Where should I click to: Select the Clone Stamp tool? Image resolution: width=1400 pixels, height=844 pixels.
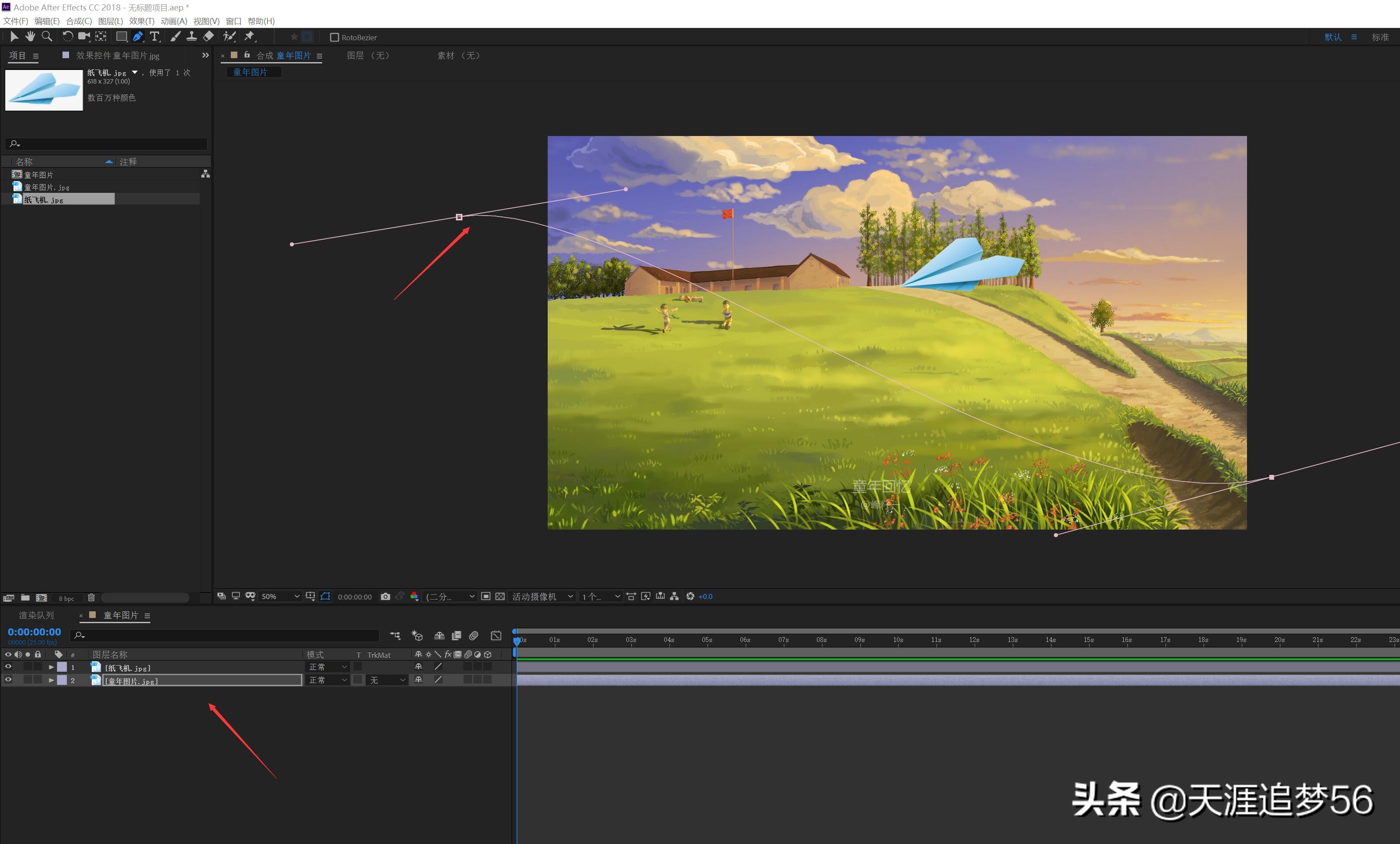coord(191,36)
